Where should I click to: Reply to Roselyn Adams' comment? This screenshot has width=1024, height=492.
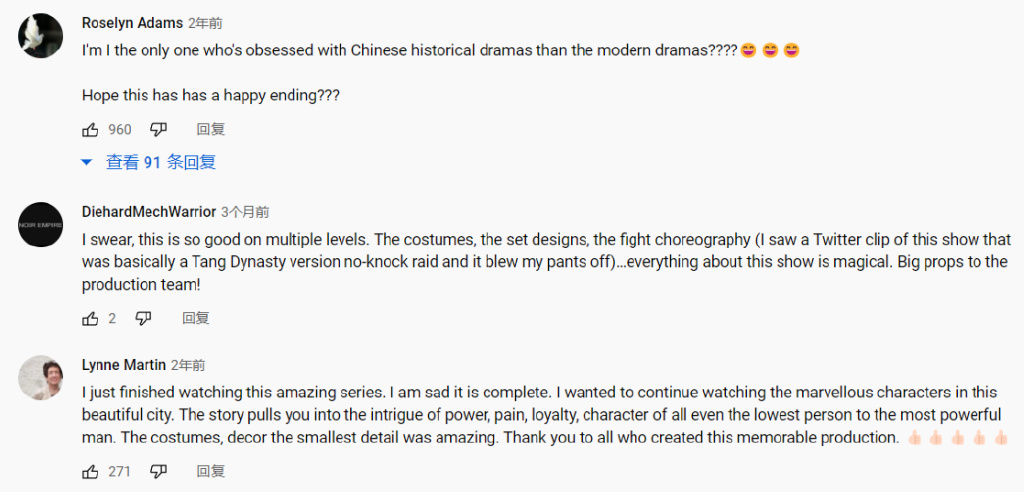pos(211,129)
